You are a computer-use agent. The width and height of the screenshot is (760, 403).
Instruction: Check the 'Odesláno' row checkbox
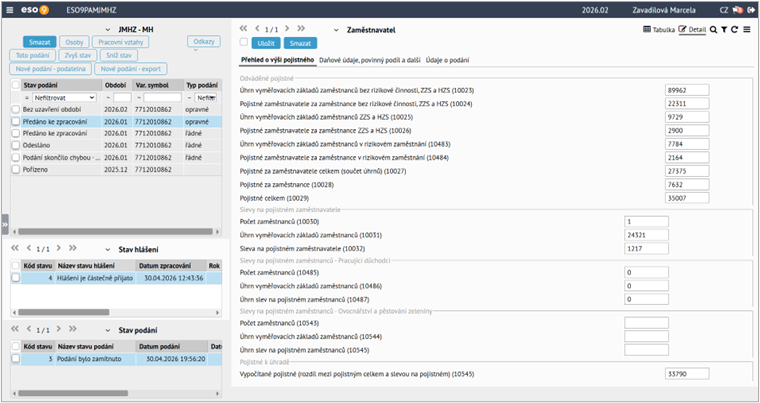tap(16, 145)
